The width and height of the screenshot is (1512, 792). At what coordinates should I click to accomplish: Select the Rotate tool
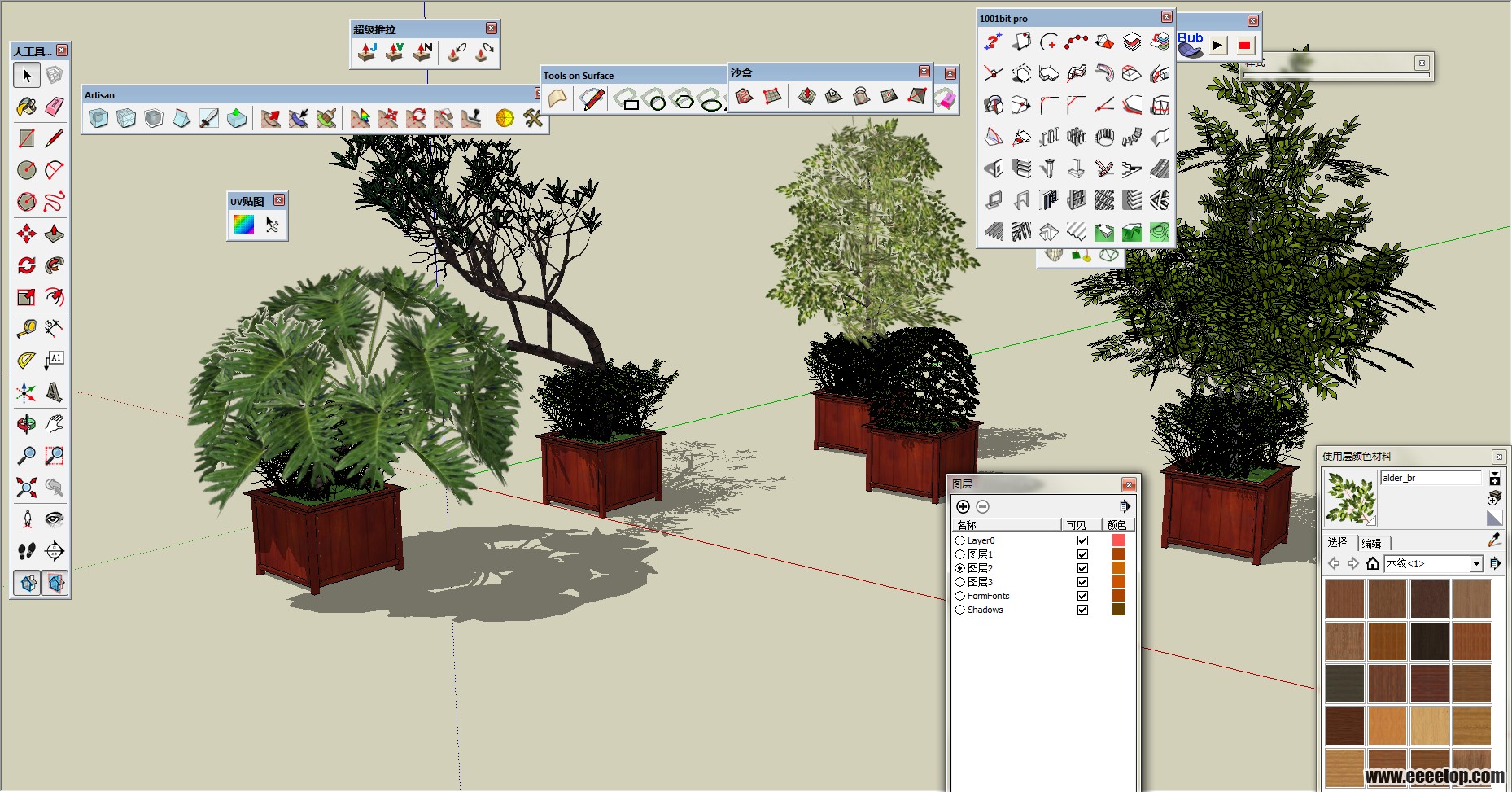27,265
